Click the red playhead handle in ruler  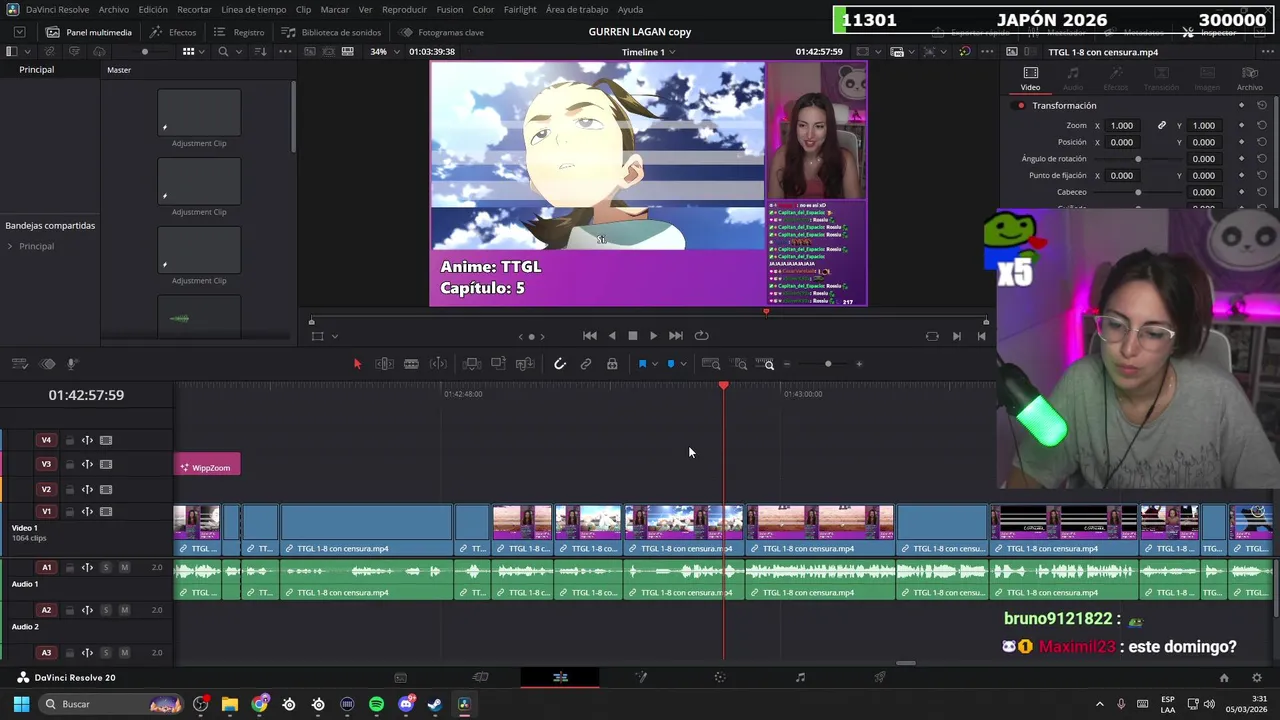click(x=723, y=386)
